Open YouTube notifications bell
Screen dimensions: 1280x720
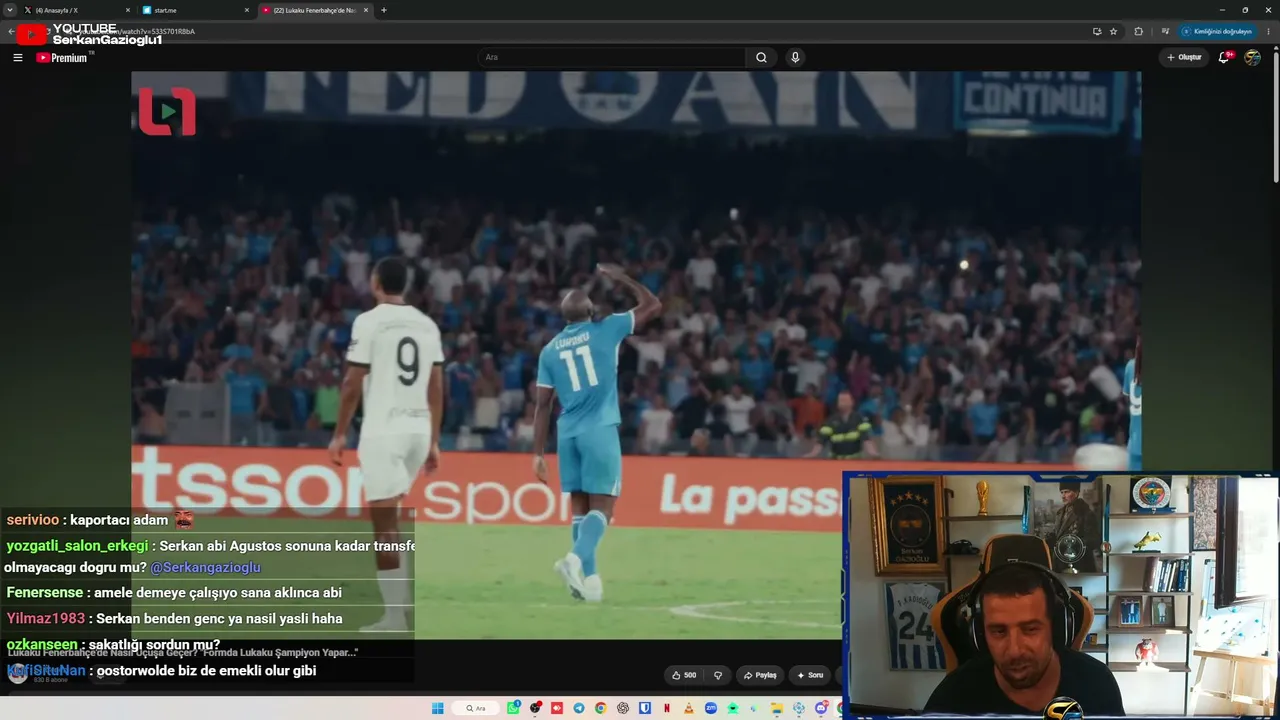click(1224, 57)
